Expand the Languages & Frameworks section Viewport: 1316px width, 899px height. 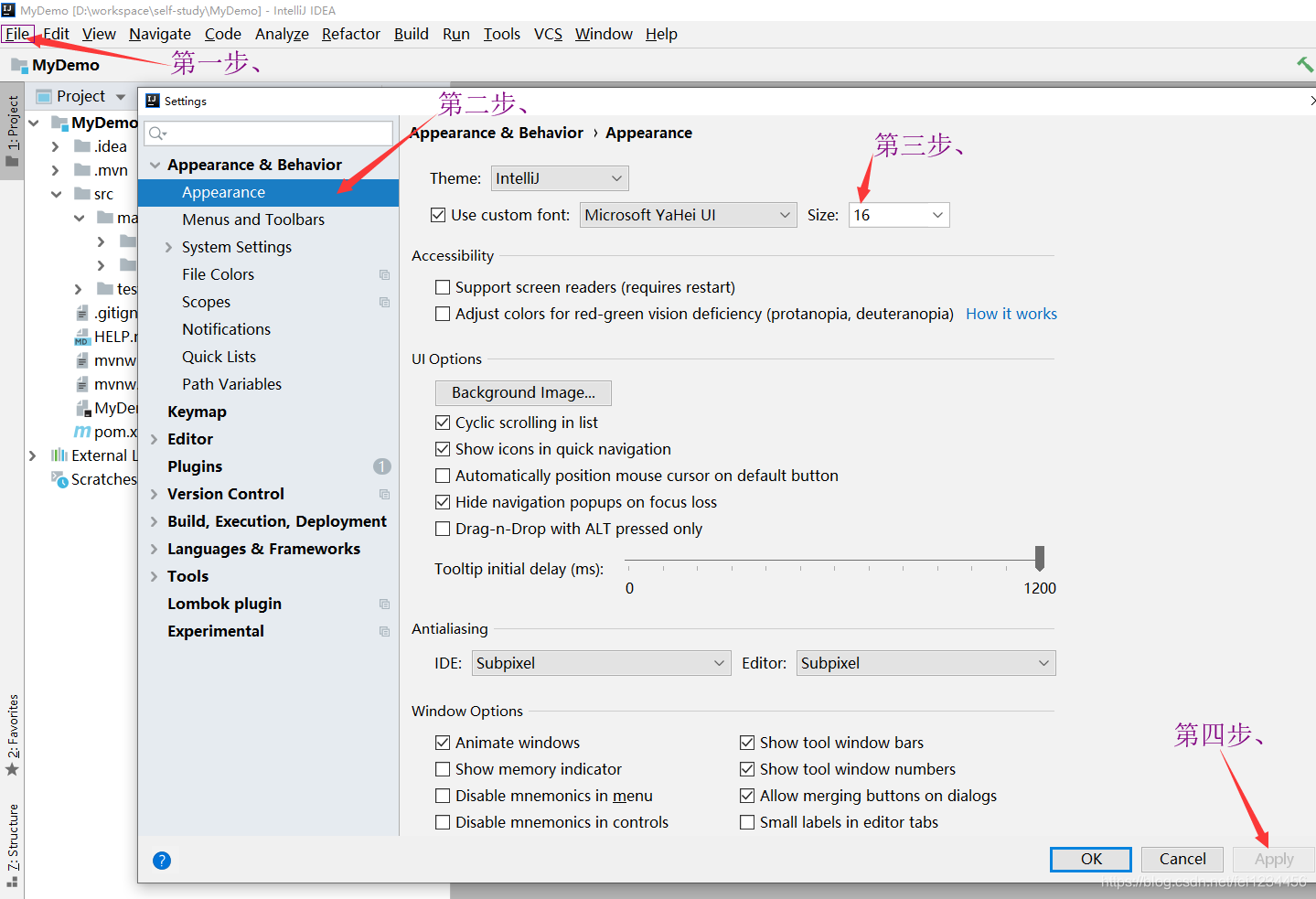tap(154, 550)
